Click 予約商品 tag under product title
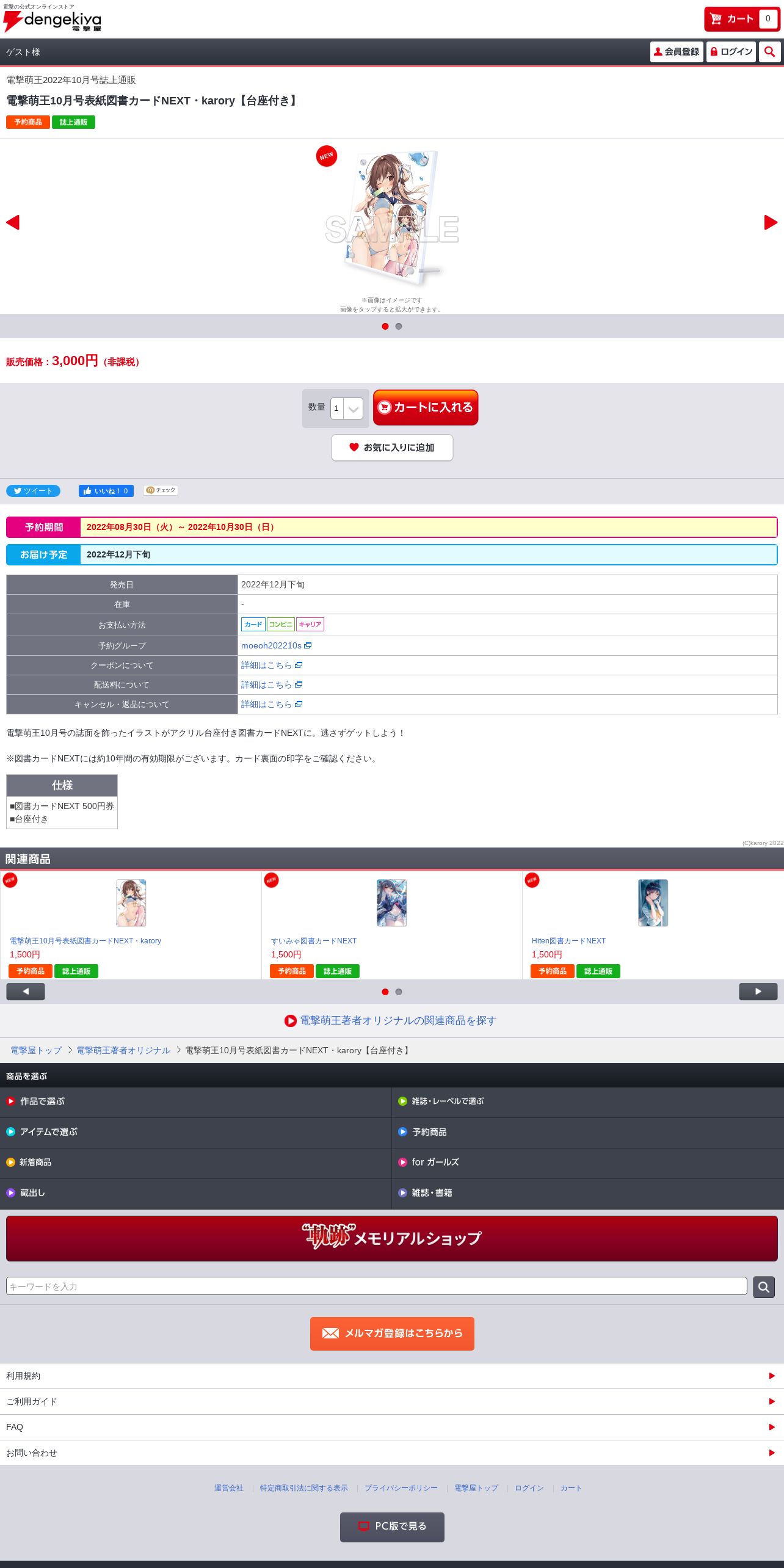The image size is (784, 1568). (28, 122)
